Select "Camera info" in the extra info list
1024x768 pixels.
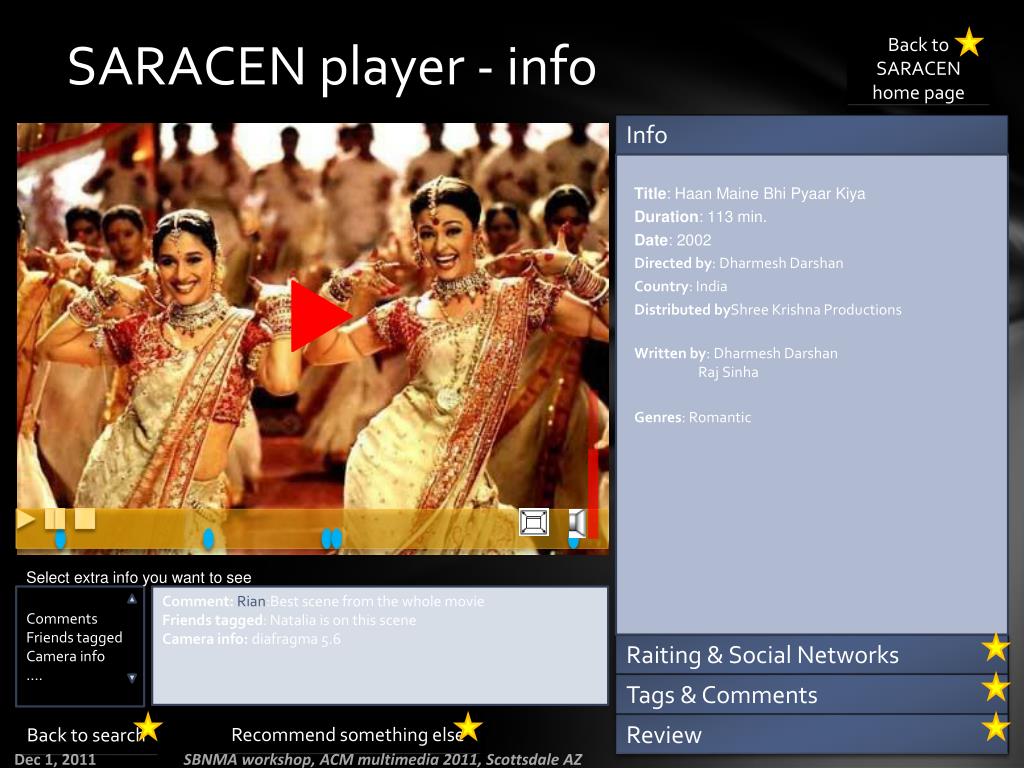[65, 656]
